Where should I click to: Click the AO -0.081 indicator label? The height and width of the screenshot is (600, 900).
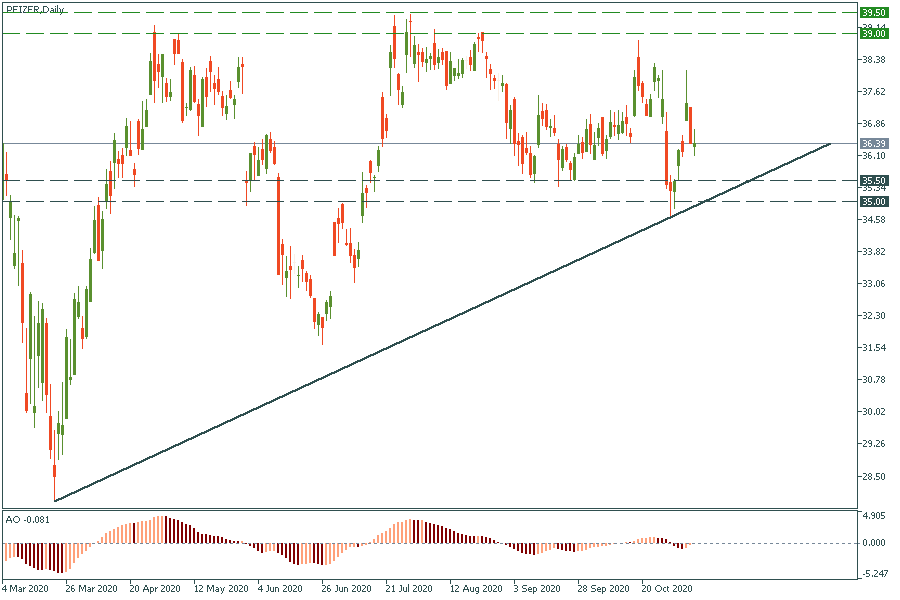point(27,520)
